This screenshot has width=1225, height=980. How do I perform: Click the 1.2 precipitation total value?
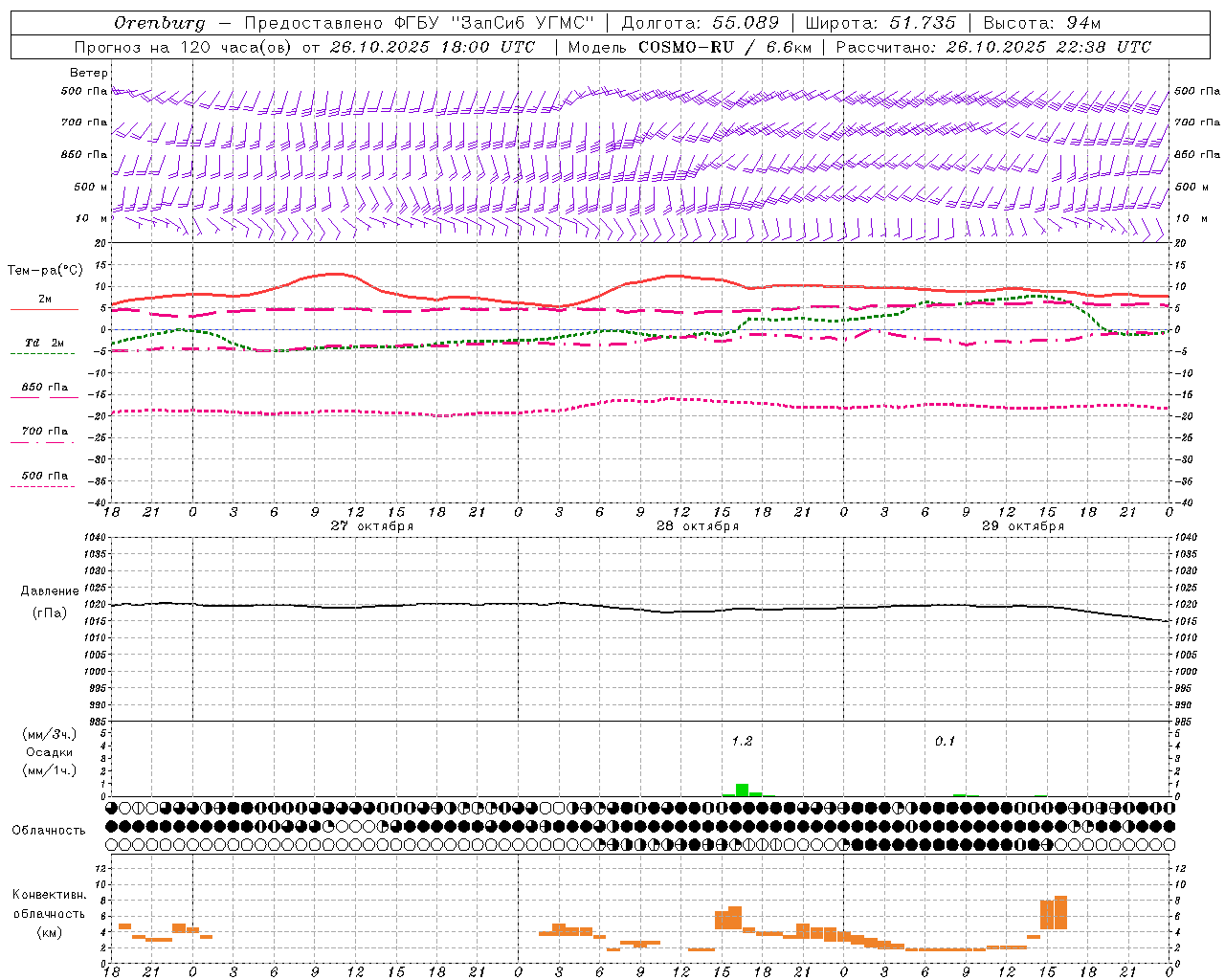(x=742, y=741)
